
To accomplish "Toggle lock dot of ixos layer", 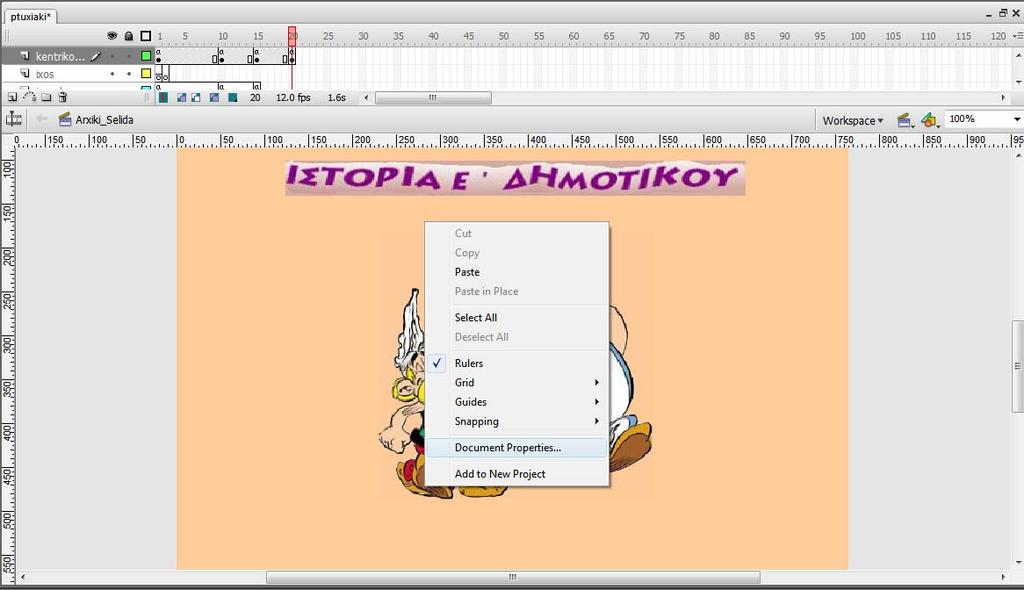I will coord(129,74).
